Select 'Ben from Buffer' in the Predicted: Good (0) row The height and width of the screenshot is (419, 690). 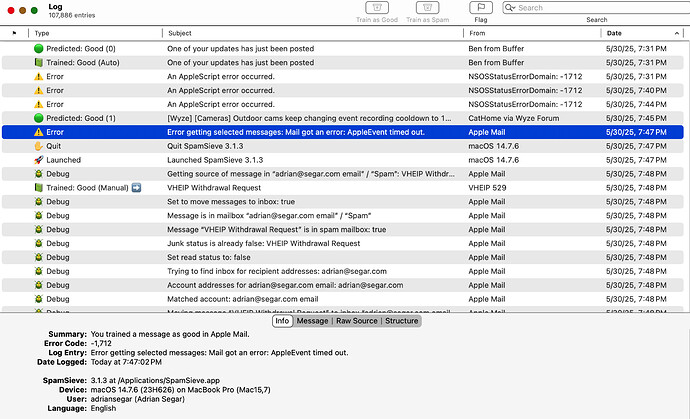point(496,49)
